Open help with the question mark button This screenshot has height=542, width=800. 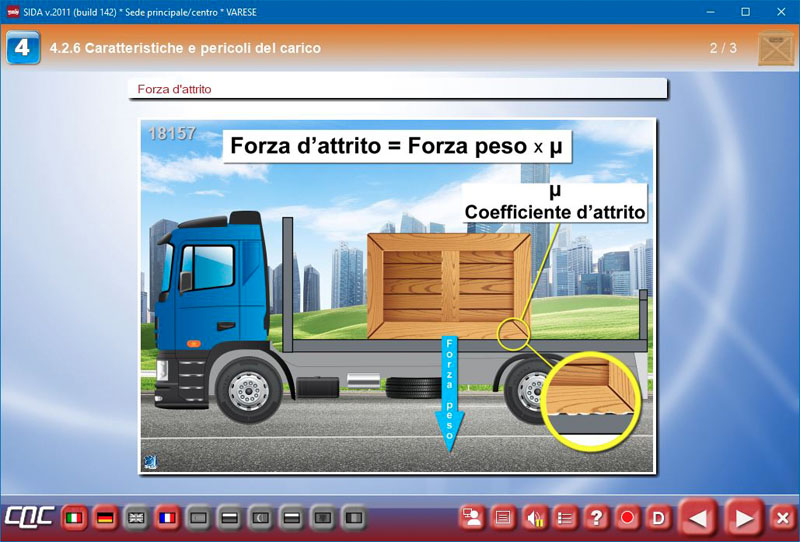(596, 518)
